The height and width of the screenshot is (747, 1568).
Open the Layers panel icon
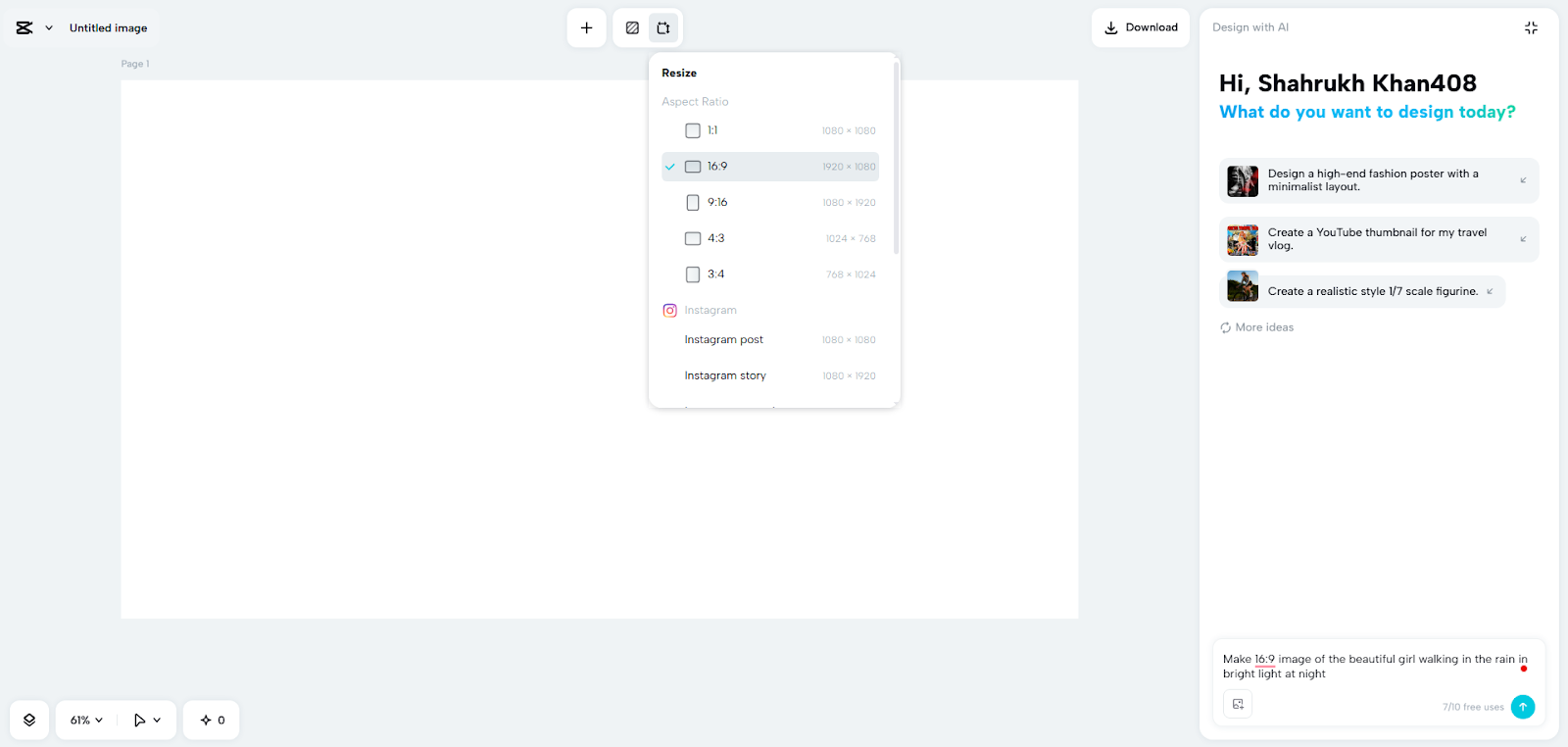29,721
